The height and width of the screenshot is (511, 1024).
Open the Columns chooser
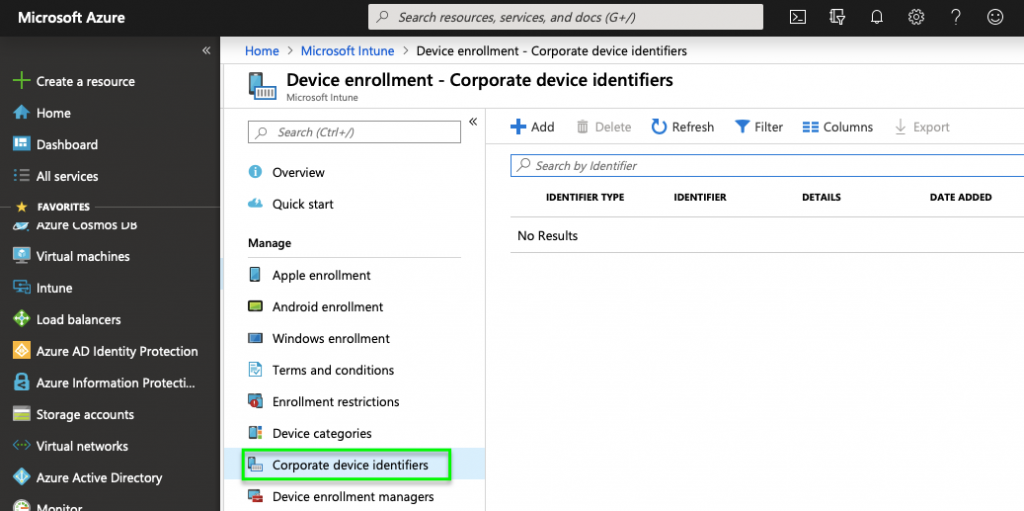pyautogui.click(x=837, y=127)
